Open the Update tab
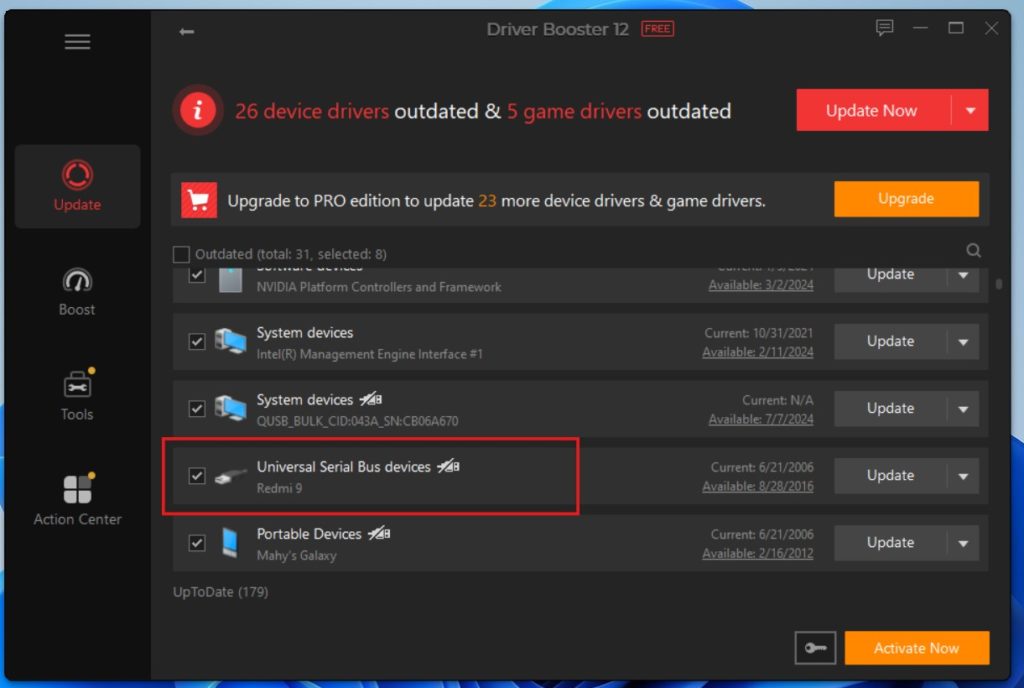The image size is (1024, 688). click(77, 187)
